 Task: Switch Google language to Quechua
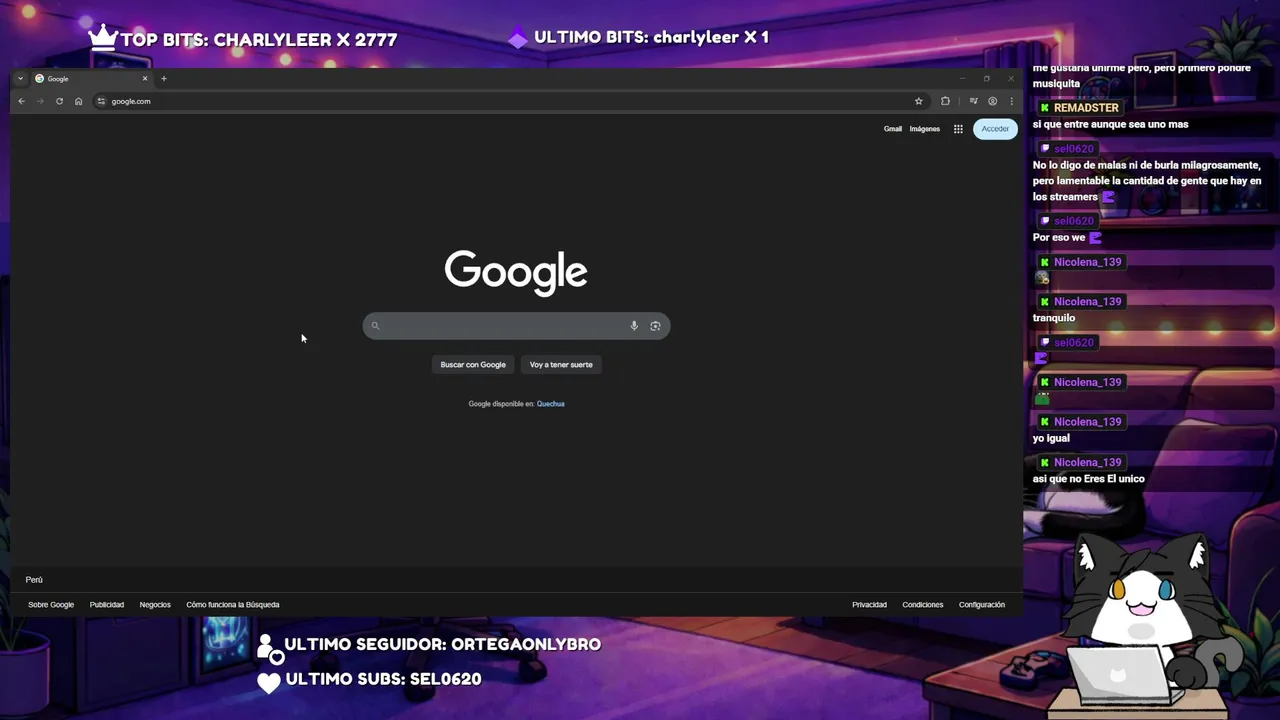click(x=551, y=404)
